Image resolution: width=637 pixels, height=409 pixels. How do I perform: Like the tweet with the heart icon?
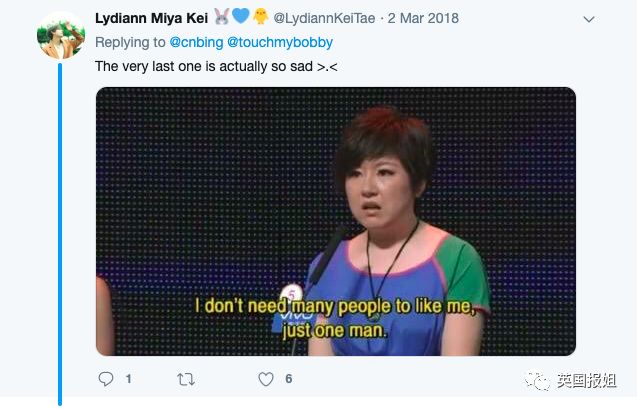[x=266, y=379]
